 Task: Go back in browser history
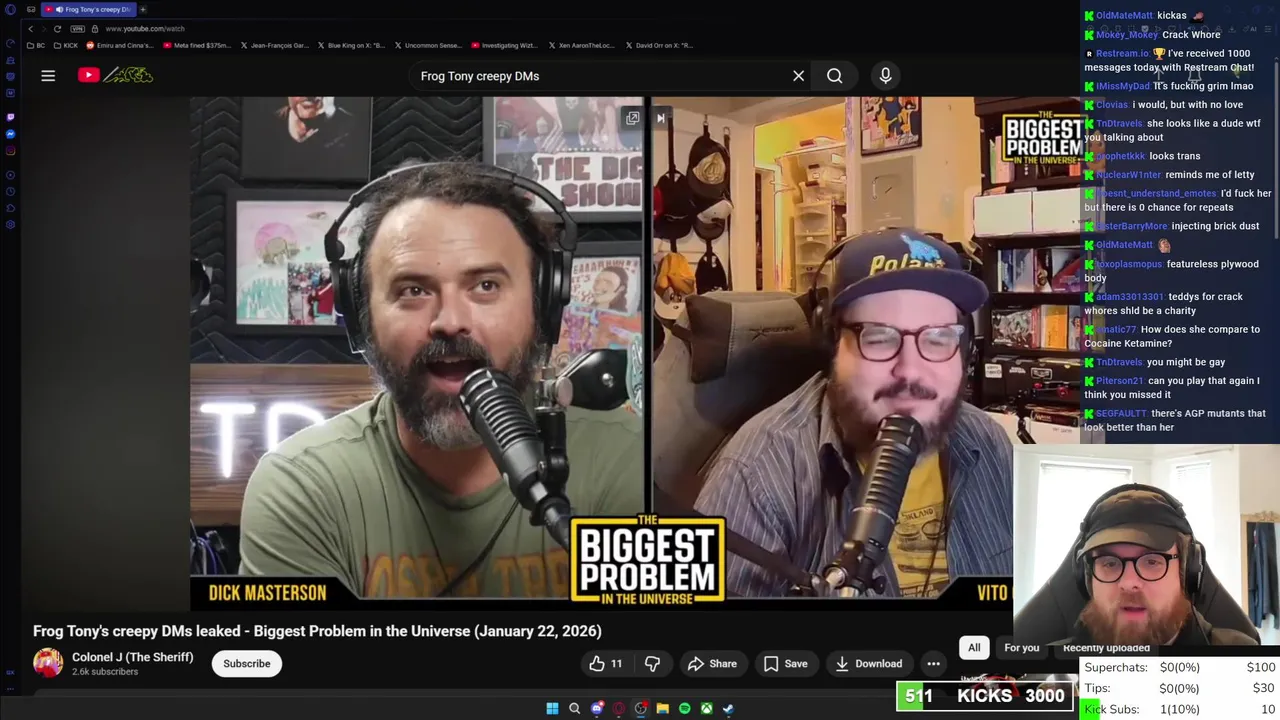point(31,29)
